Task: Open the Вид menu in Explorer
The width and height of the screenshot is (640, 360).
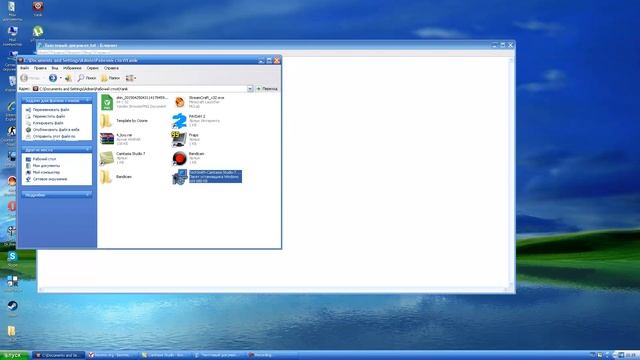Action: 55,68
